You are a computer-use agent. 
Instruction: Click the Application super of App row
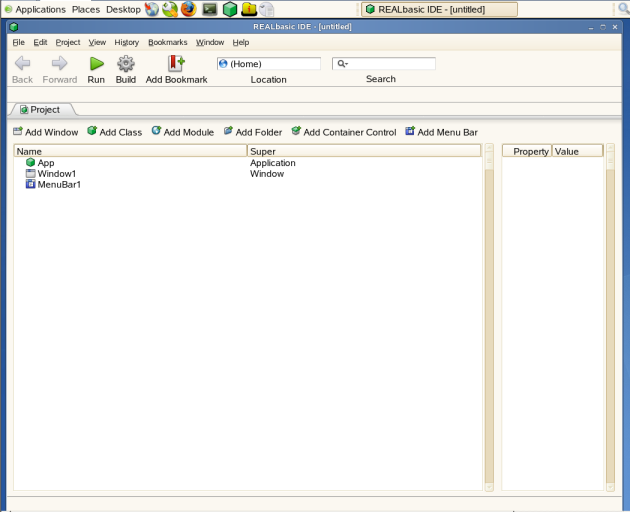(273, 163)
